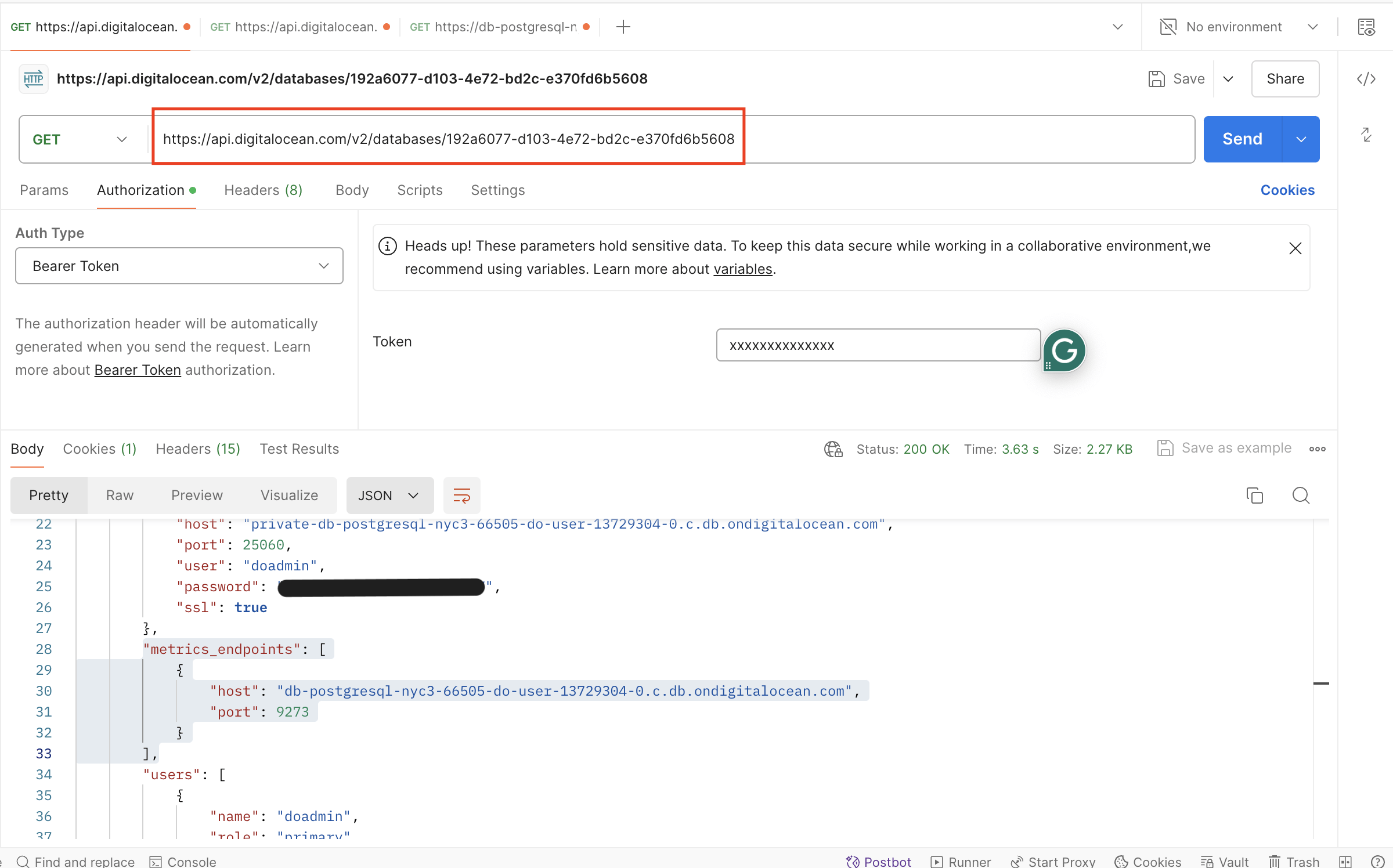Switch to second api.digitalocean request tab
Image resolution: width=1393 pixels, height=868 pixels.
click(299, 27)
